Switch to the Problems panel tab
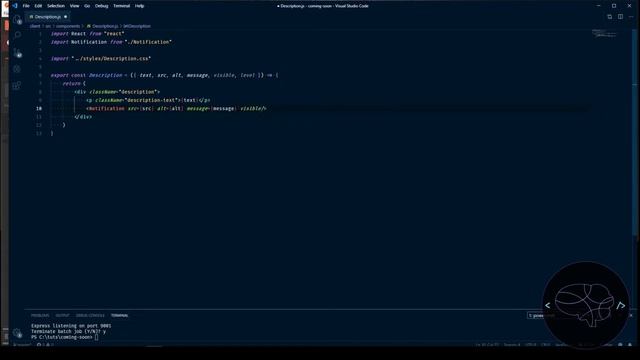640x360 pixels. [40, 316]
